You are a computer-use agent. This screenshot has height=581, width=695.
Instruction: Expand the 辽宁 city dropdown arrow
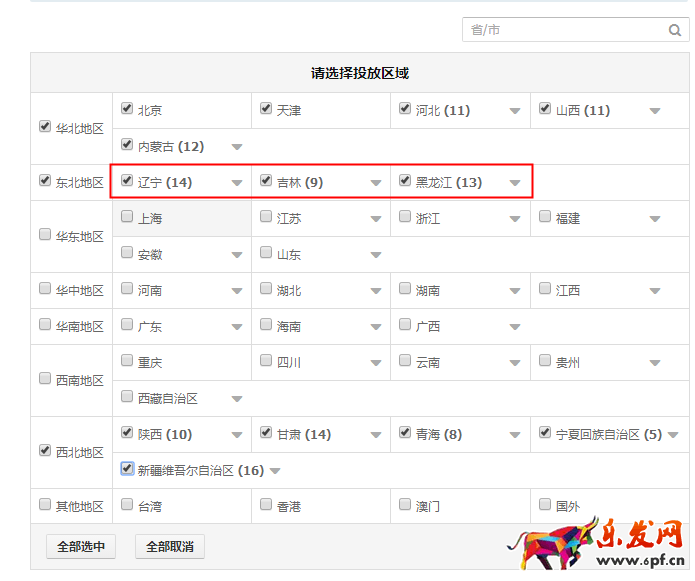[237, 183]
